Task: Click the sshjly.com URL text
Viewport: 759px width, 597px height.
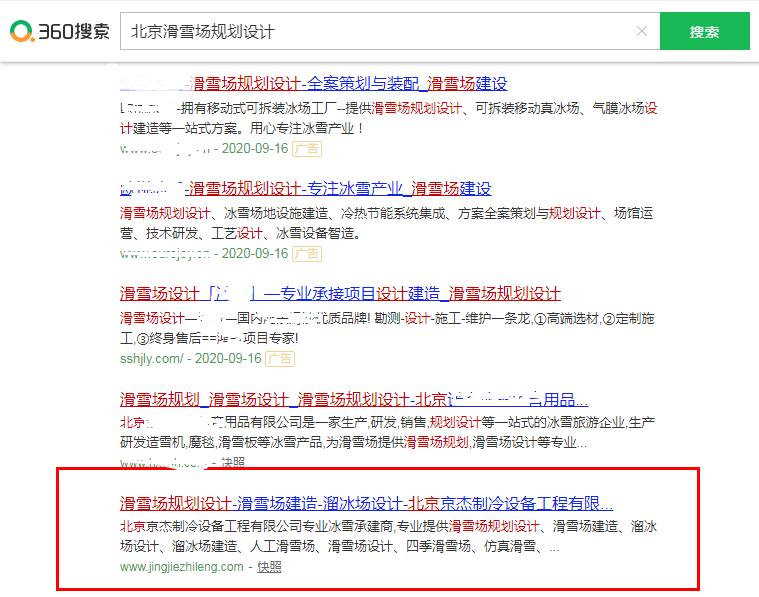Action: (152, 359)
